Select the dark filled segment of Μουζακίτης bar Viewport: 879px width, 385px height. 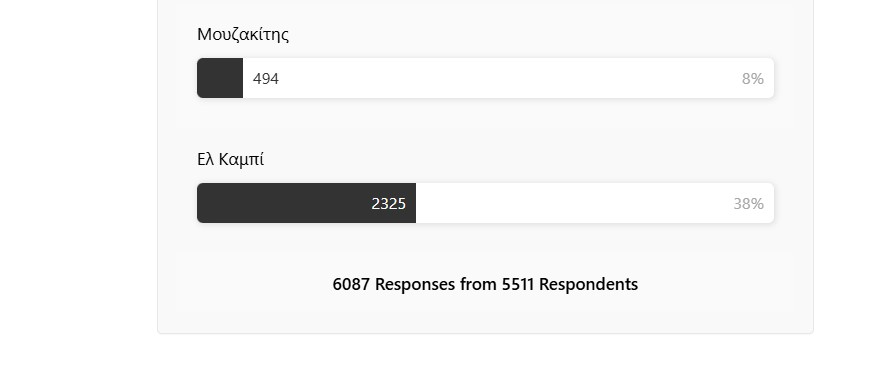click(220, 78)
